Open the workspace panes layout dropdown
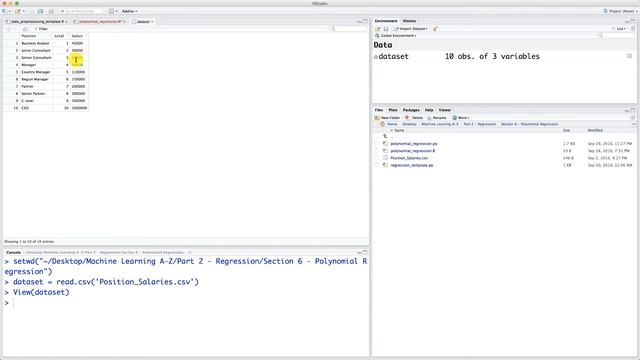 point(113,11)
